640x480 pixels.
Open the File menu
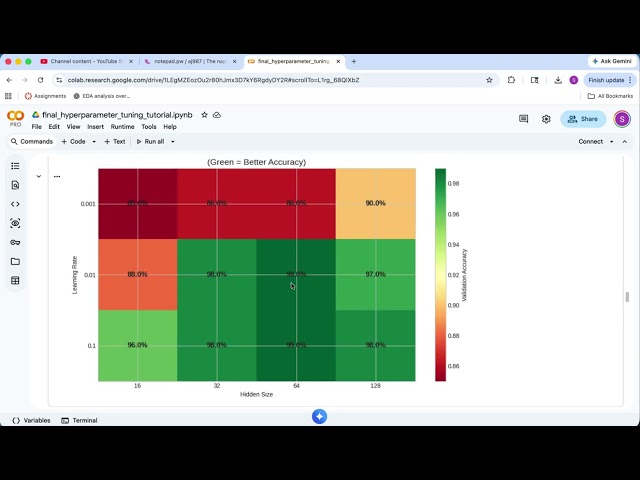point(36,127)
